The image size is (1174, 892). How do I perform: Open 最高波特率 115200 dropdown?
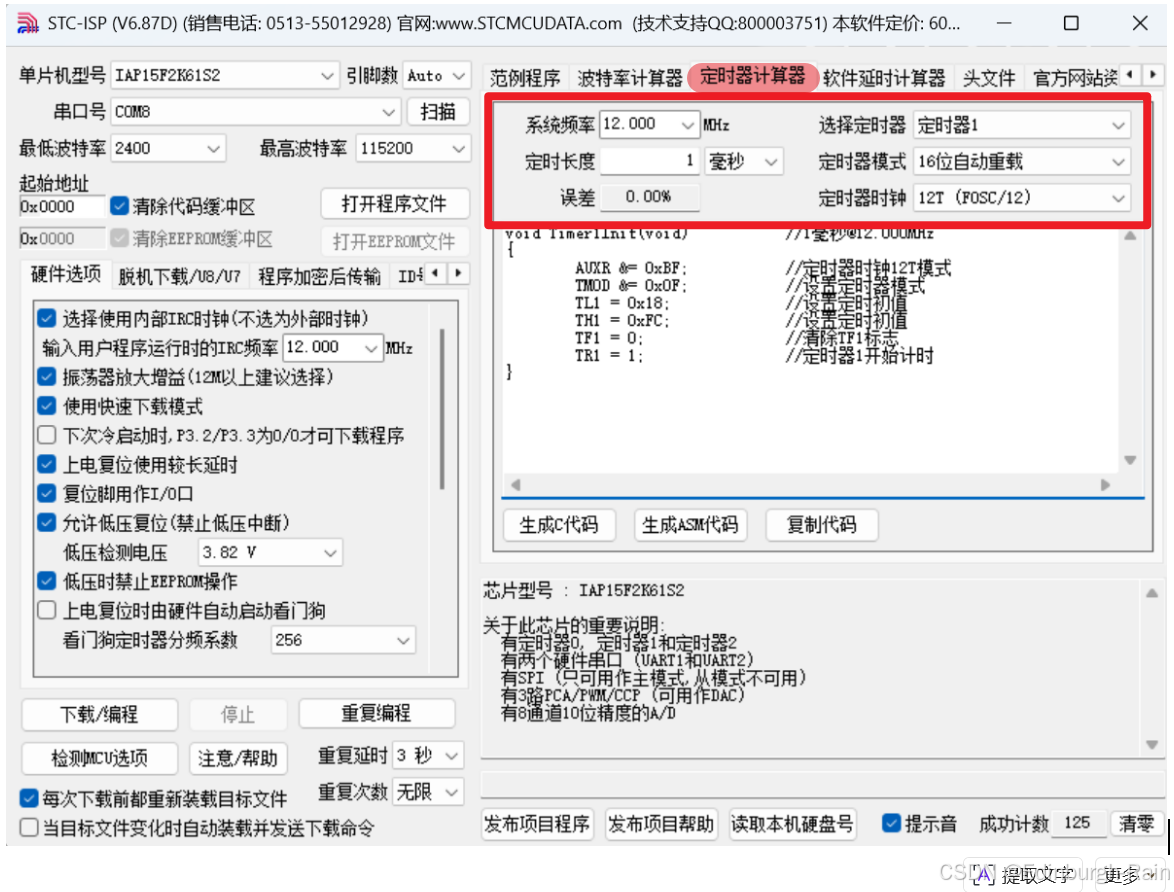click(413, 148)
